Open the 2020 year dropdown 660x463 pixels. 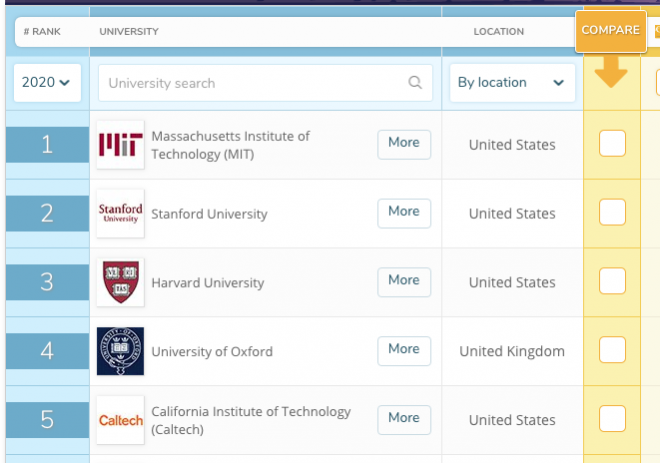tap(47, 82)
